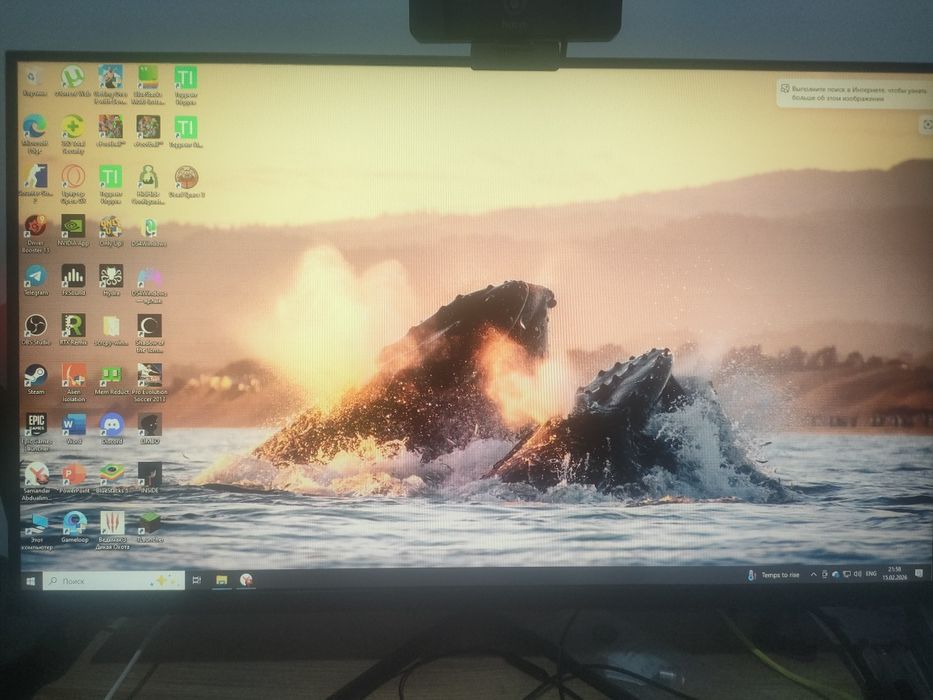Open the Shadow of the Tomb Raider shortcut

(x=149, y=333)
